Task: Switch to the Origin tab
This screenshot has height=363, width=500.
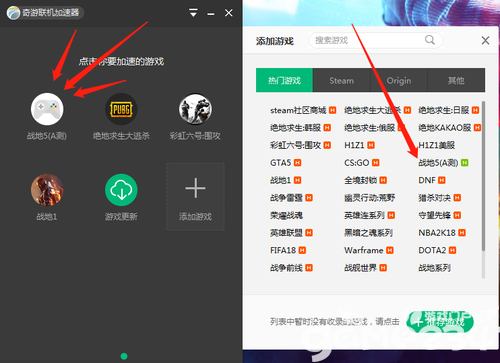Action: coord(399,80)
